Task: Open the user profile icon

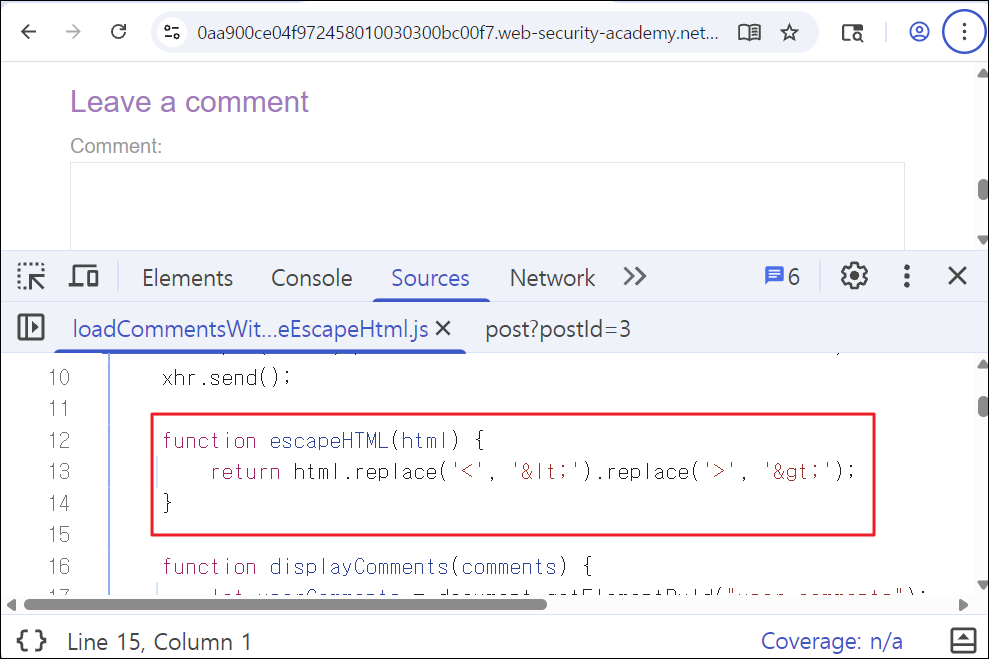Action: [919, 32]
